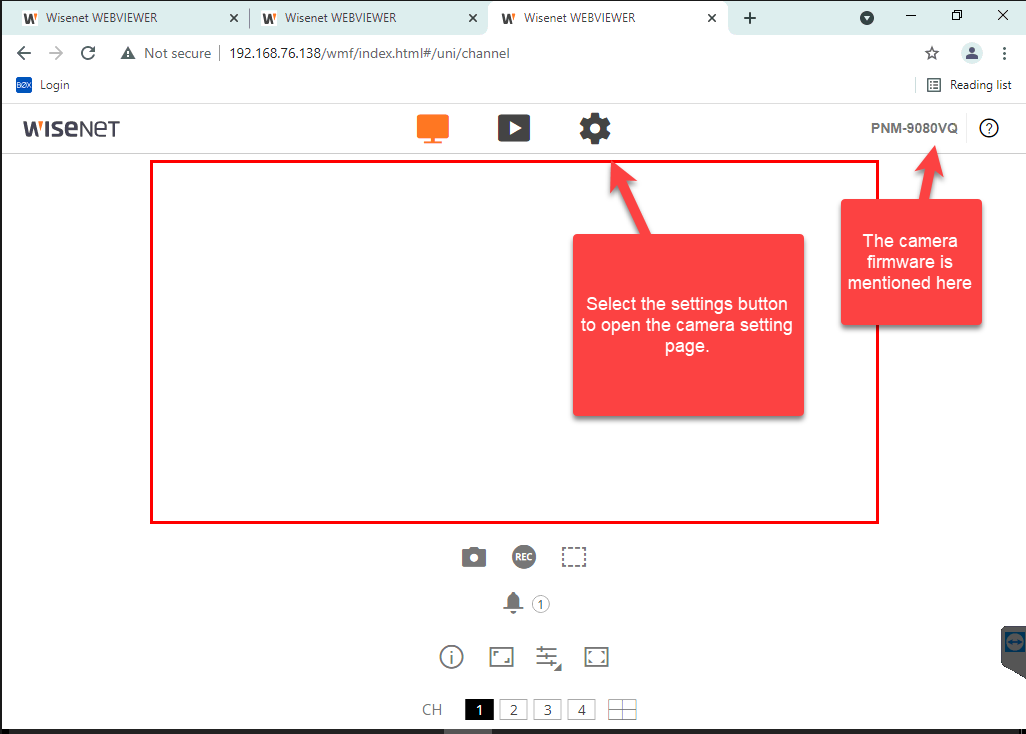The height and width of the screenshot is (734, 1026).
Task: Open the browser profile menu
Action: (x=971, y=53)
